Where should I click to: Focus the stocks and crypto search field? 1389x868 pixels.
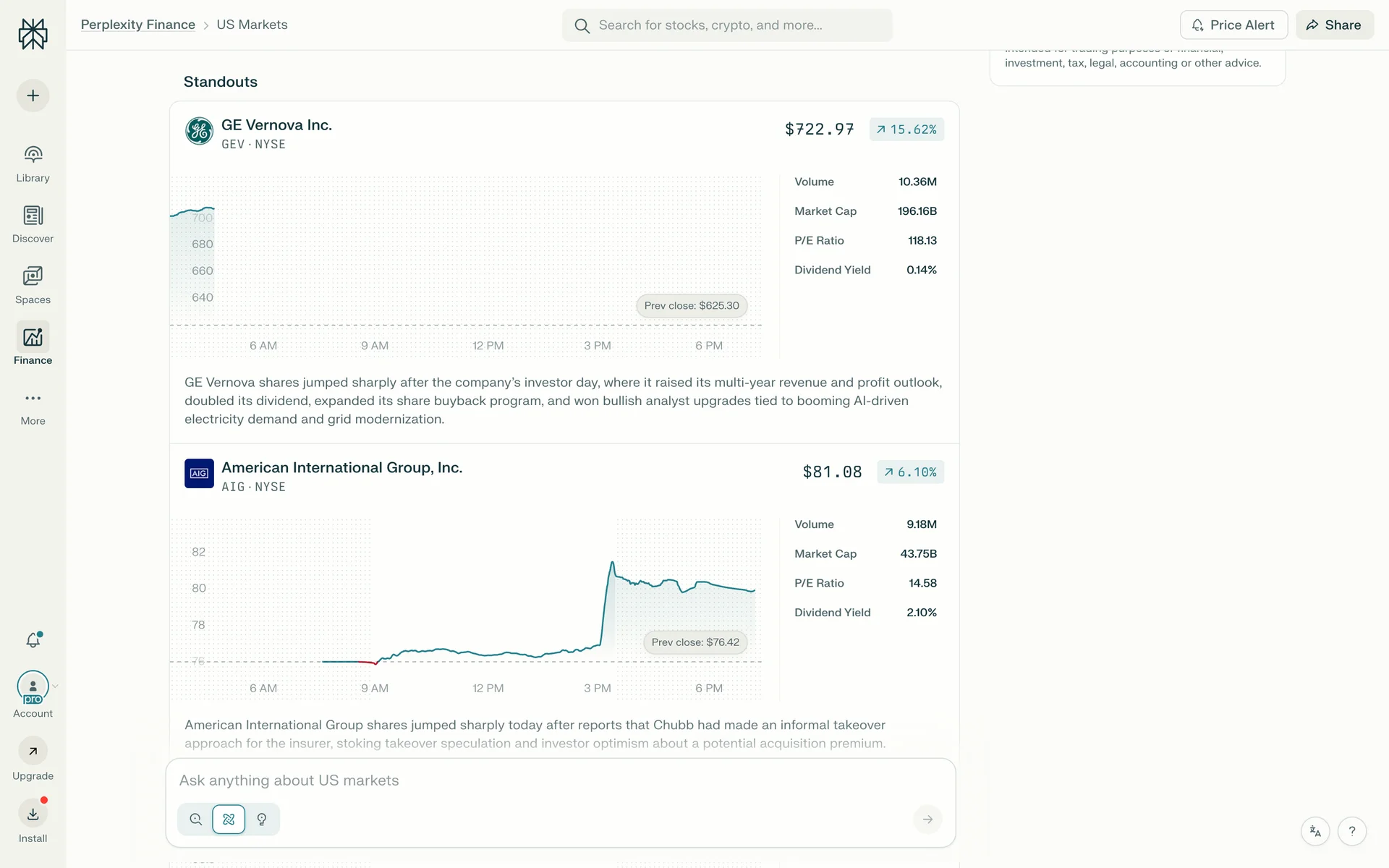[x=727, y=25]
